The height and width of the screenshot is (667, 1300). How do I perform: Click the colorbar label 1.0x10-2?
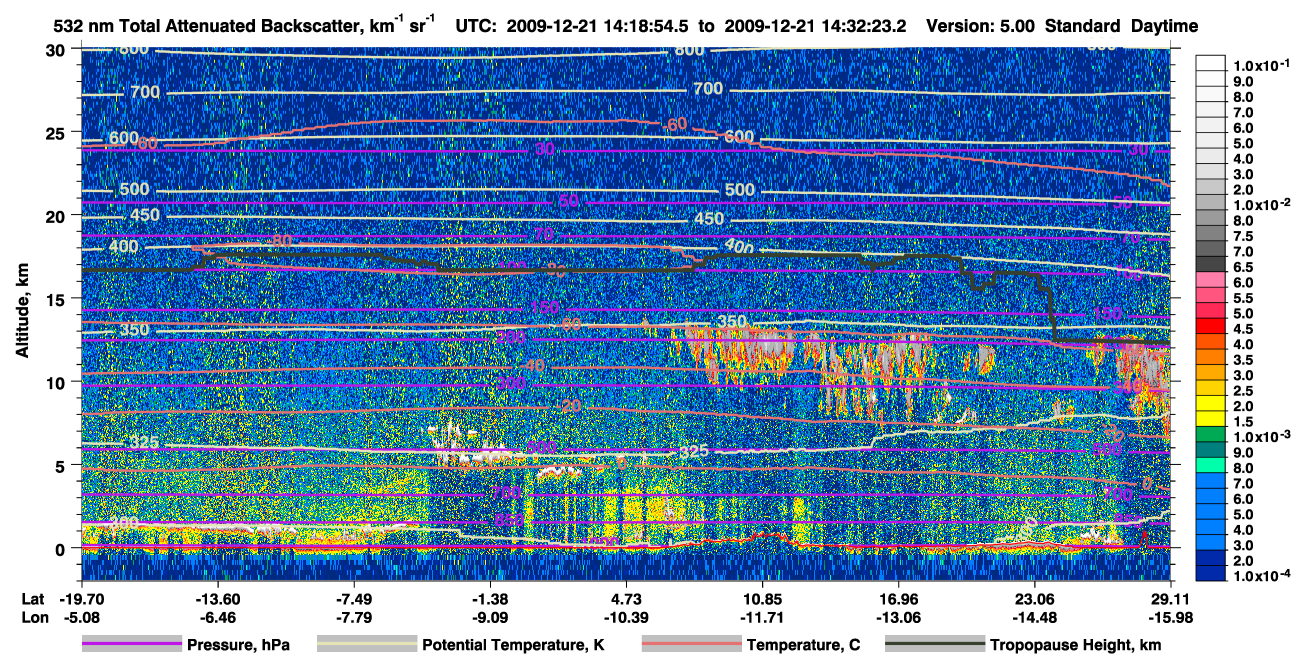[1260, 204]
